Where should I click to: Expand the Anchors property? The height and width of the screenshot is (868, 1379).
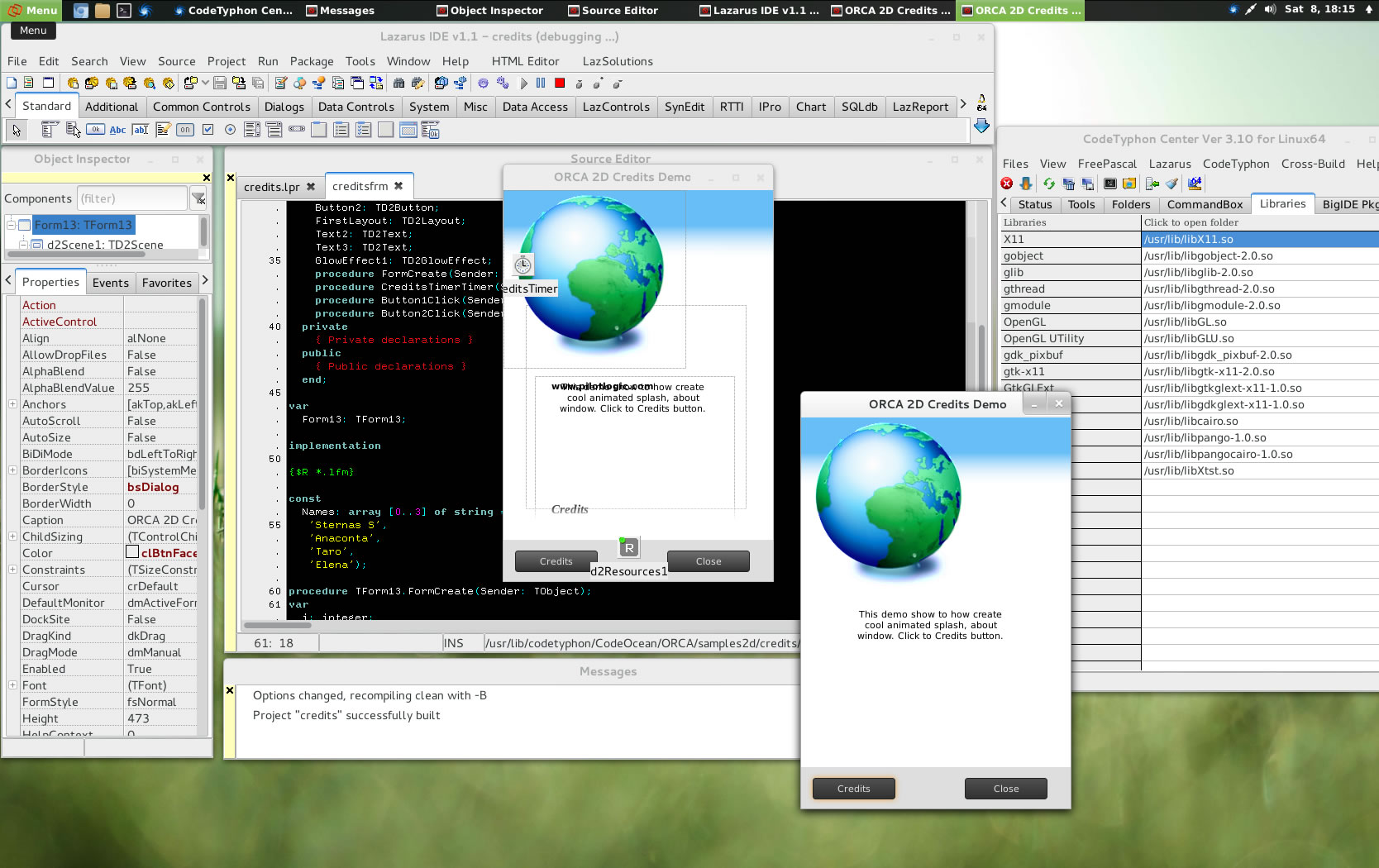click(12, 404)
